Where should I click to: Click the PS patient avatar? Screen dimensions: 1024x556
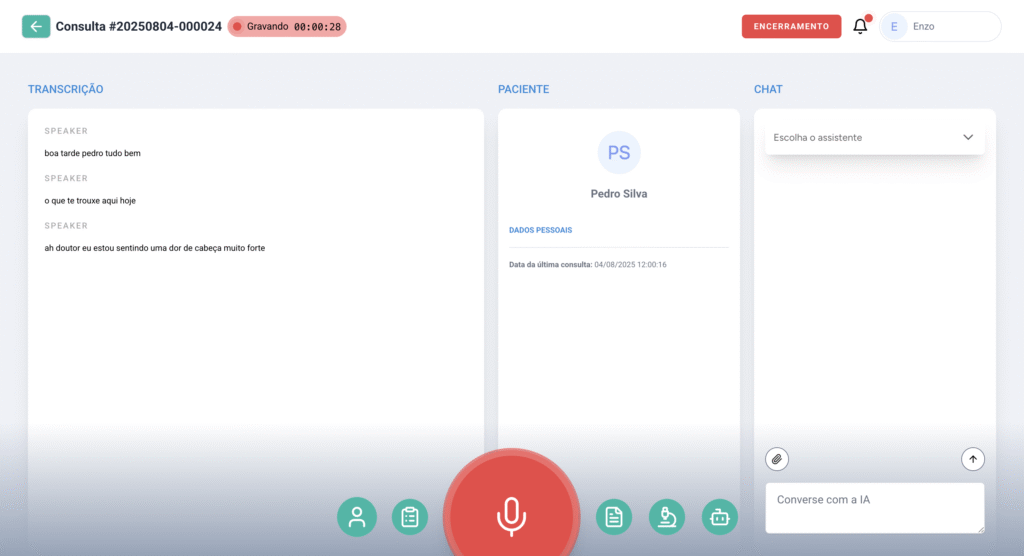[x=619, y=153]
